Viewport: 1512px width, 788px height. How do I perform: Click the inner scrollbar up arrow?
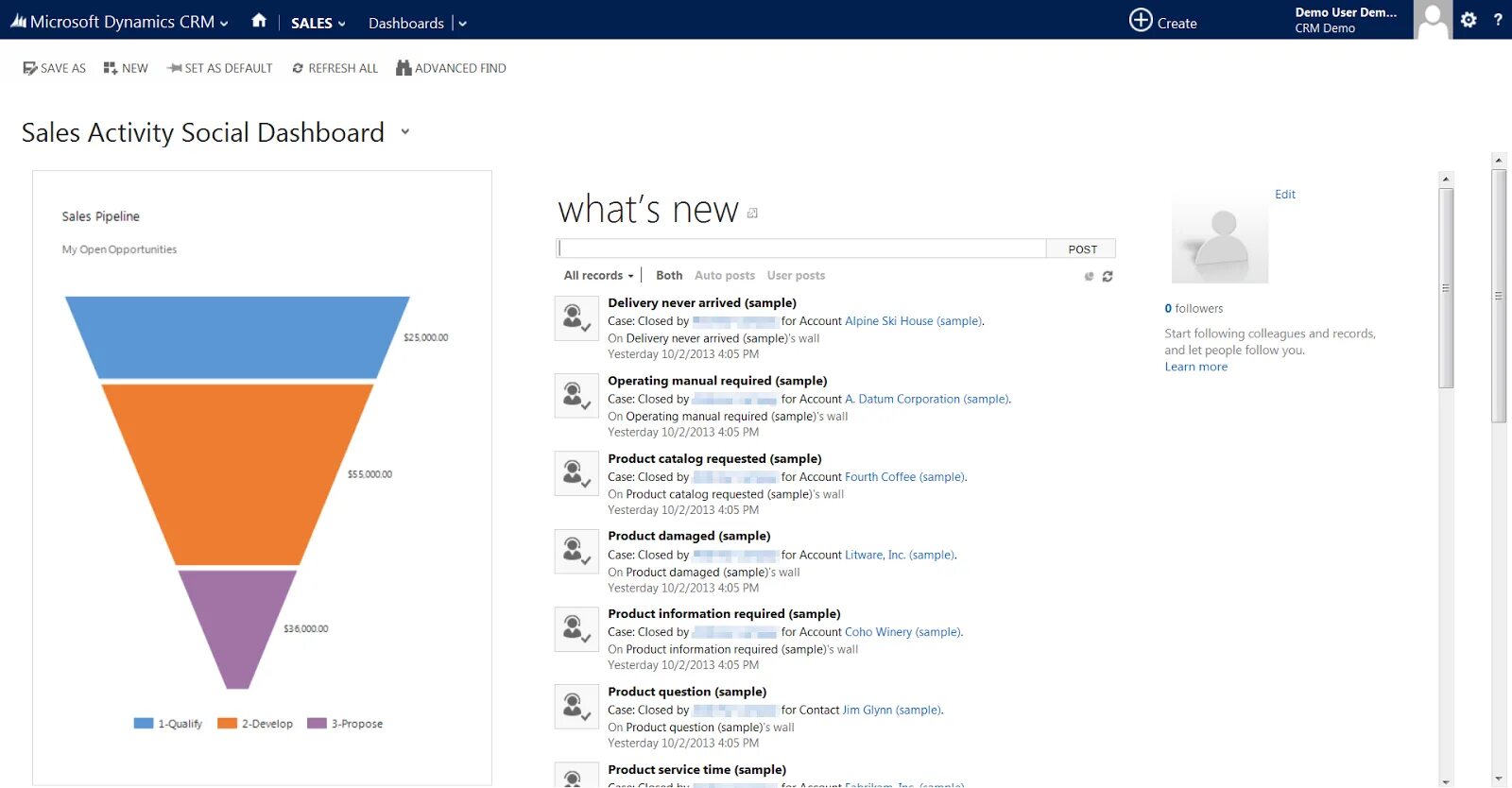pos(1446,179)
